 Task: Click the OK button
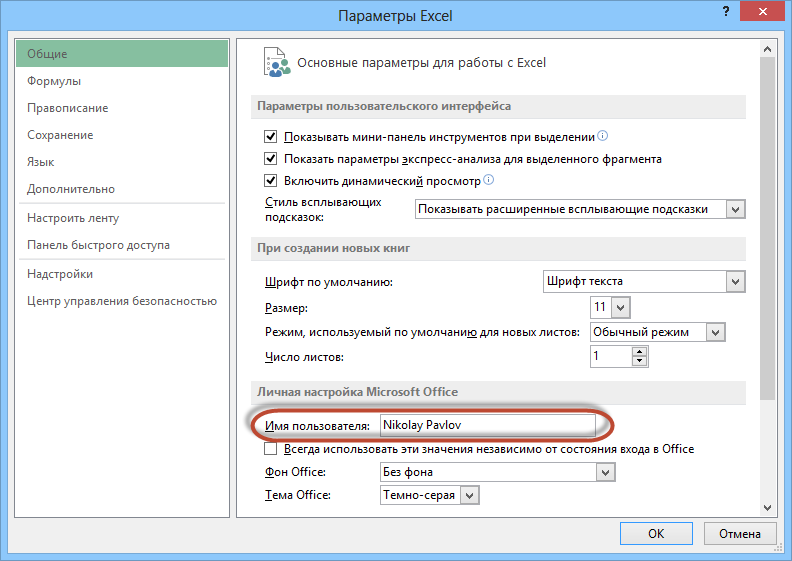(656, 534)
